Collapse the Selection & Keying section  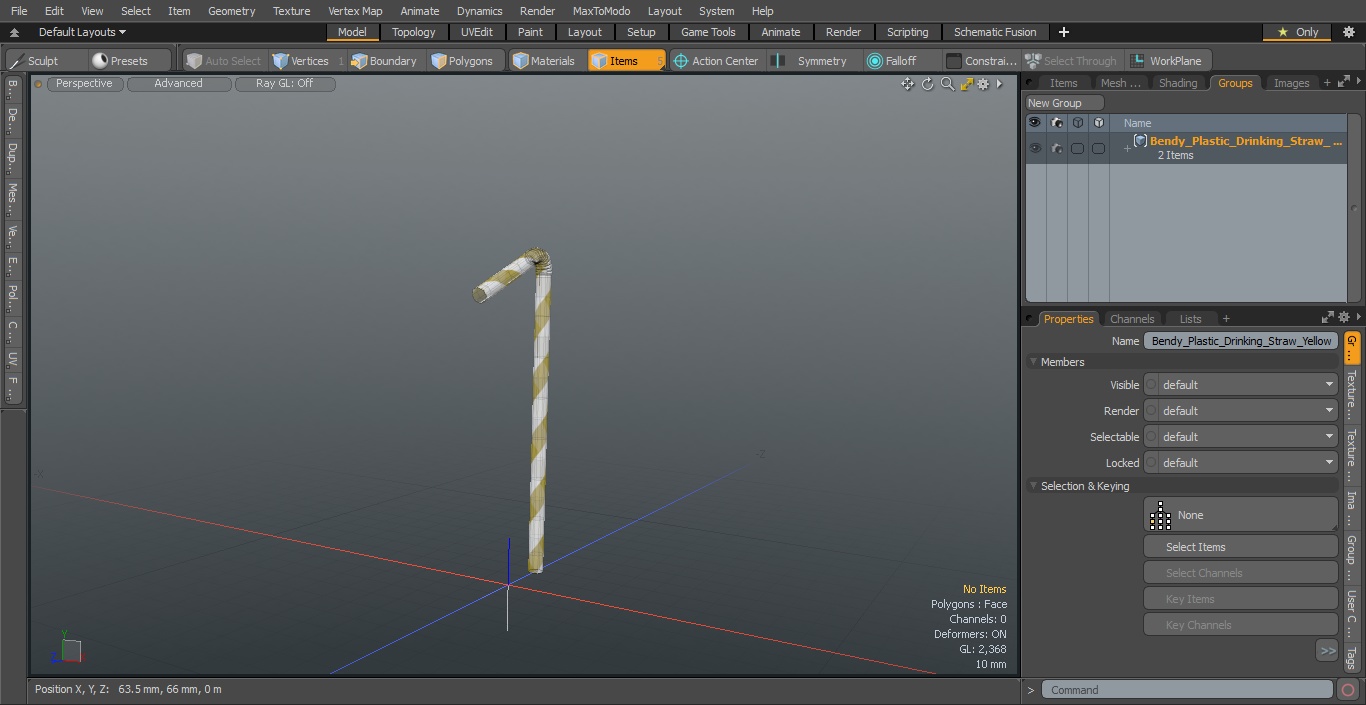click(x=1033, y=486)
